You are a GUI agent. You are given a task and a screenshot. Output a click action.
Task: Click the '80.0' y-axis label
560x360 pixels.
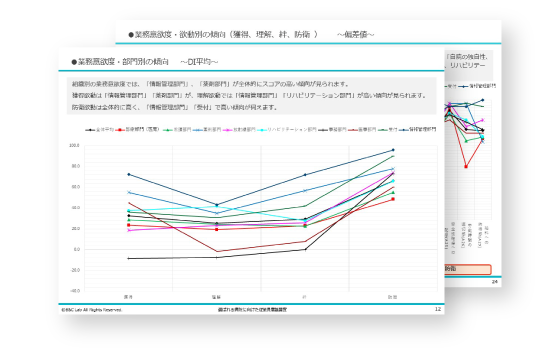[75, 166]
